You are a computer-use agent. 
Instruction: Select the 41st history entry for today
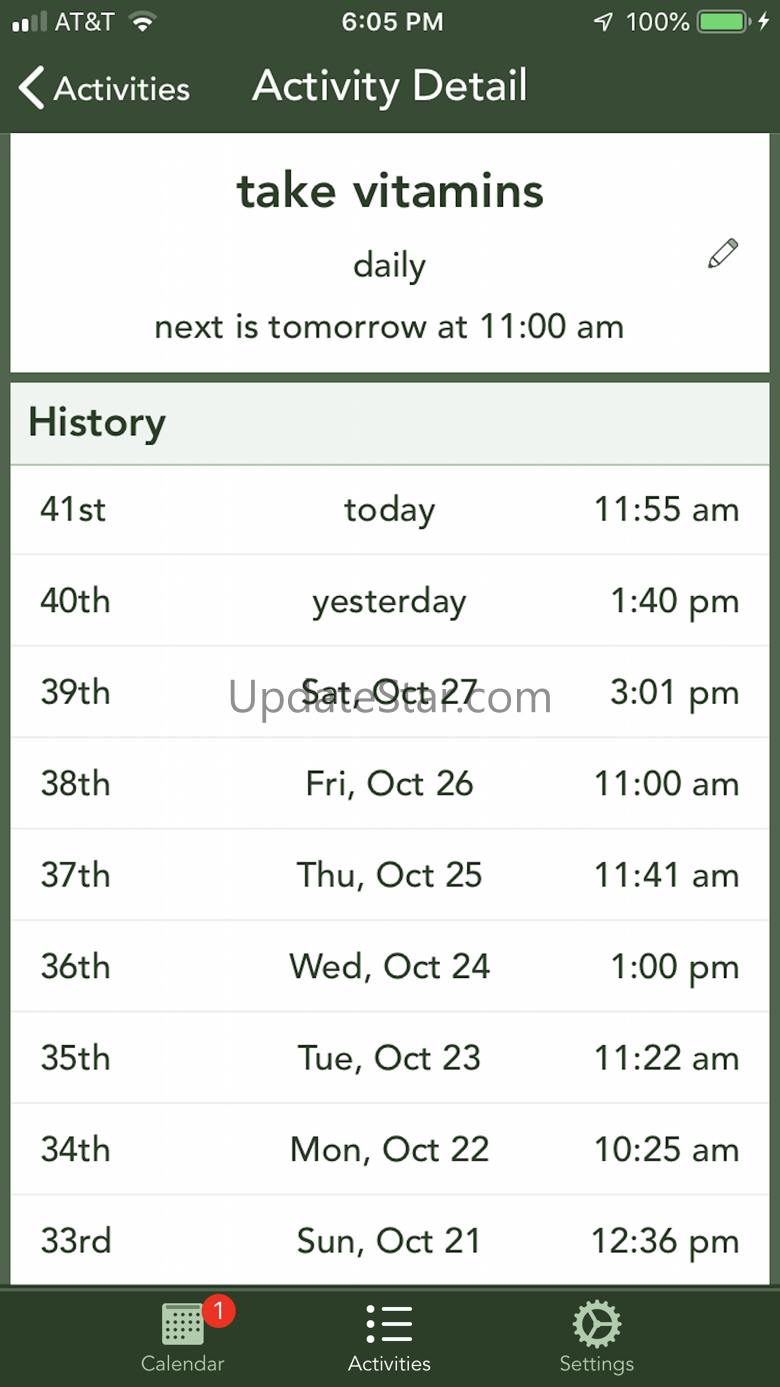pos(389,510)
